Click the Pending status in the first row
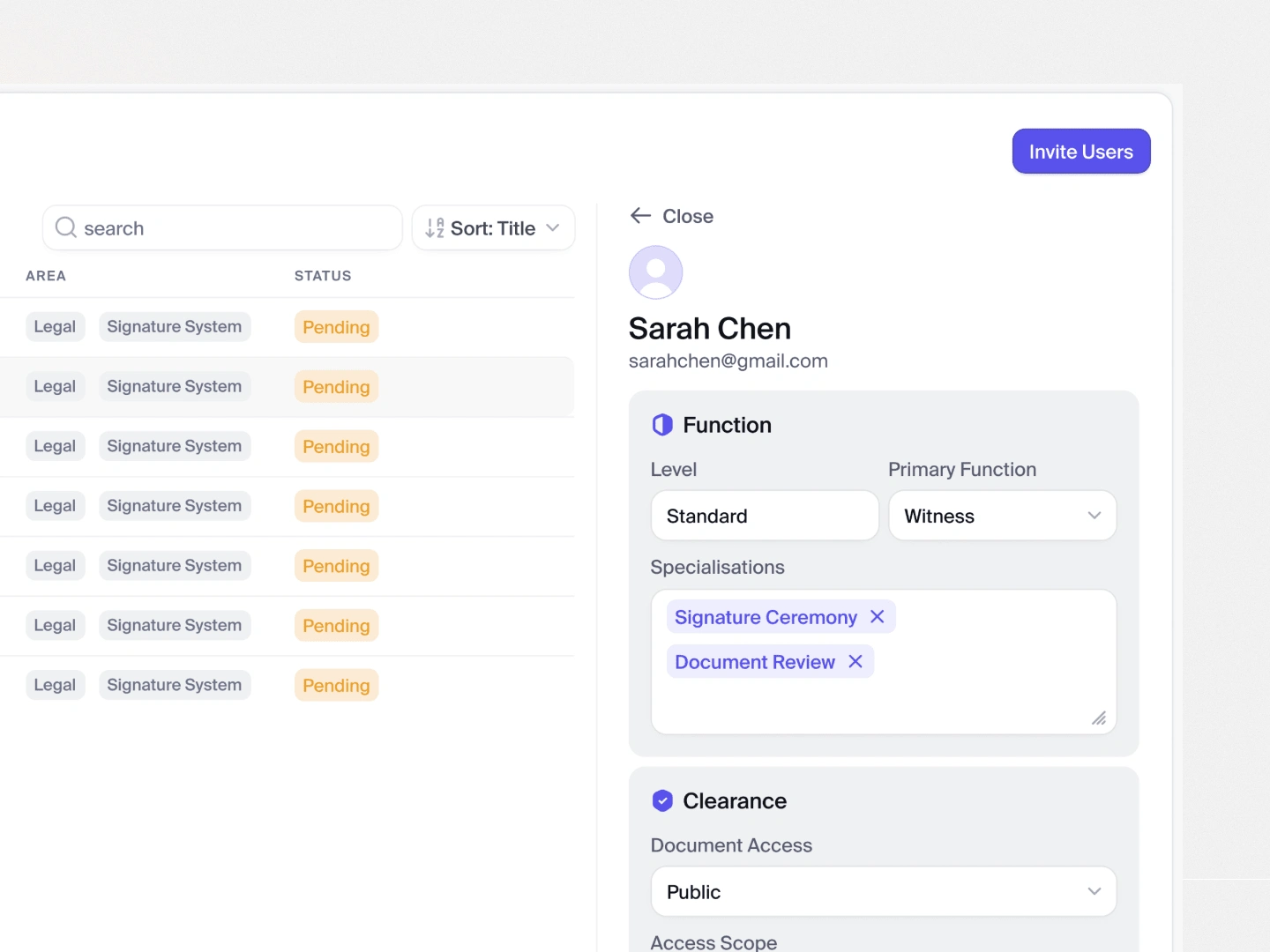This screenshot has width=1270, height=952. (x=336, y=327)
